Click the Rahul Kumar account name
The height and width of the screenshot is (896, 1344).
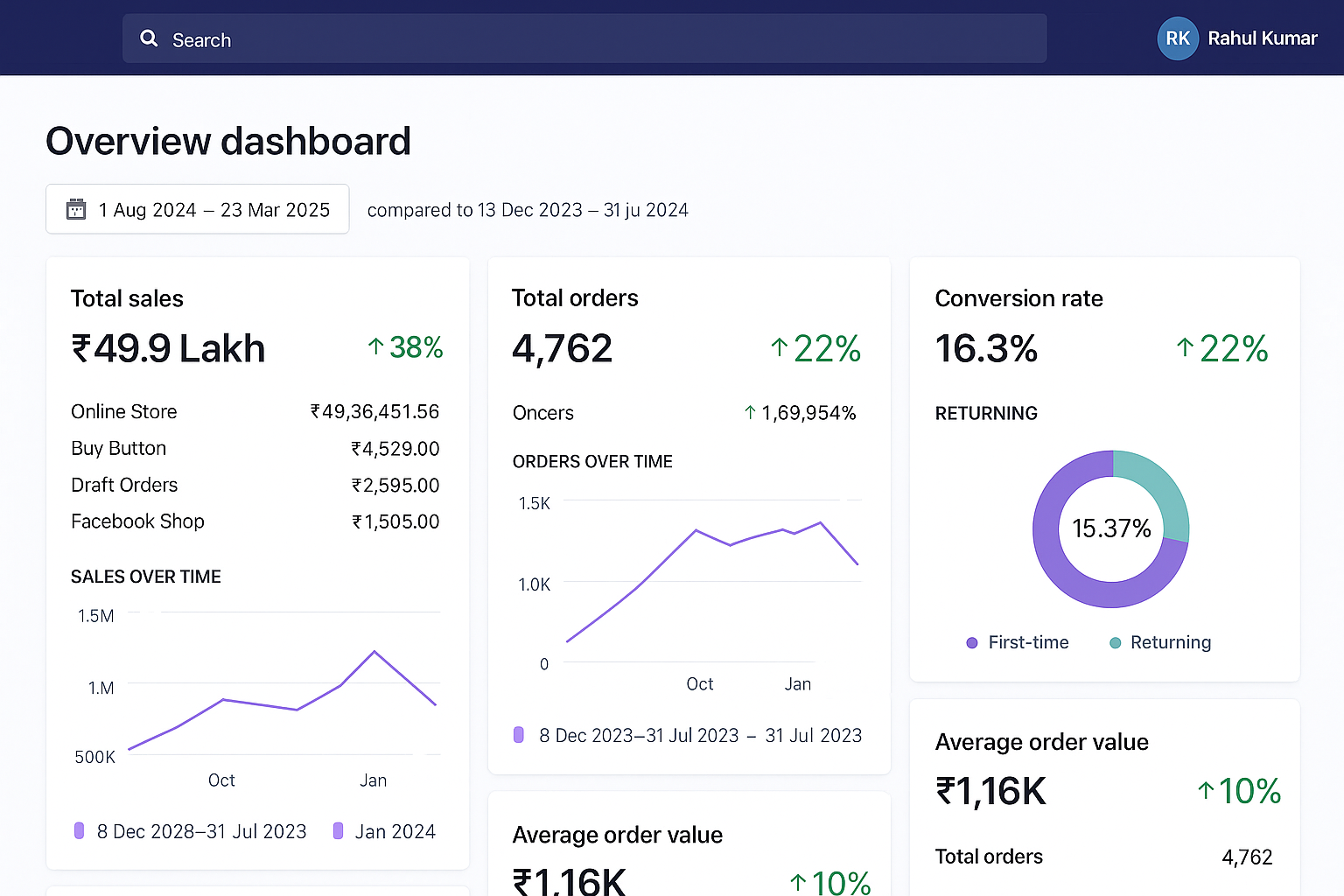click(x=1263, y=38)
